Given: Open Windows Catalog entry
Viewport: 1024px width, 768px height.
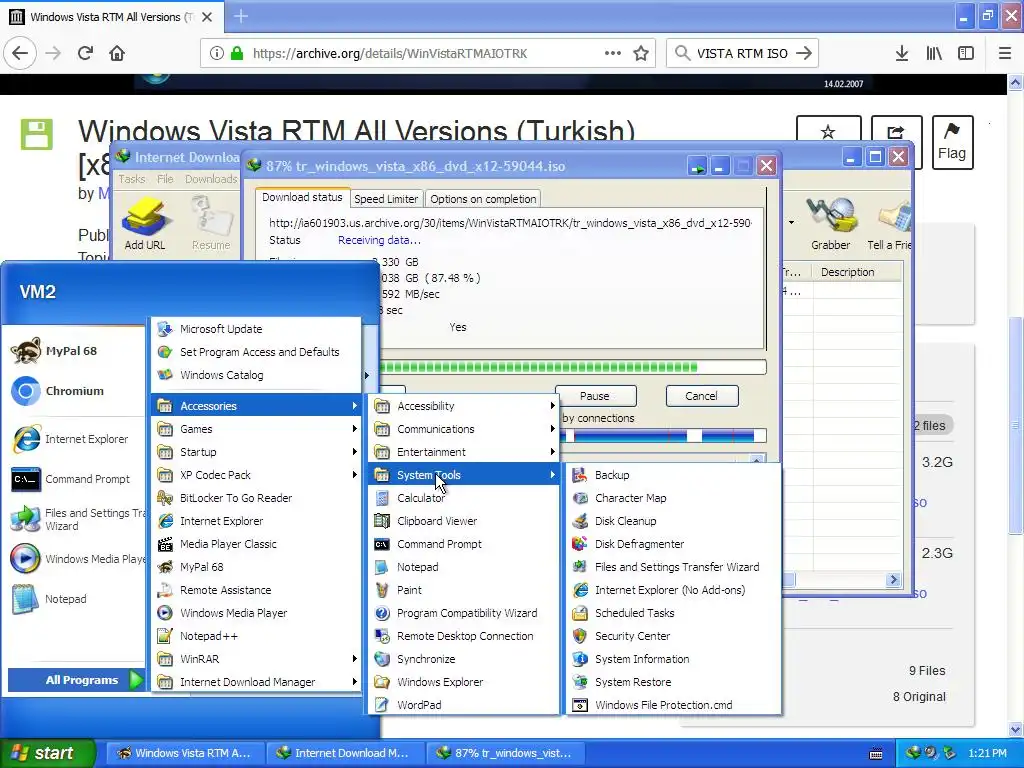Looking at the screenshot, I should point(257,375).
